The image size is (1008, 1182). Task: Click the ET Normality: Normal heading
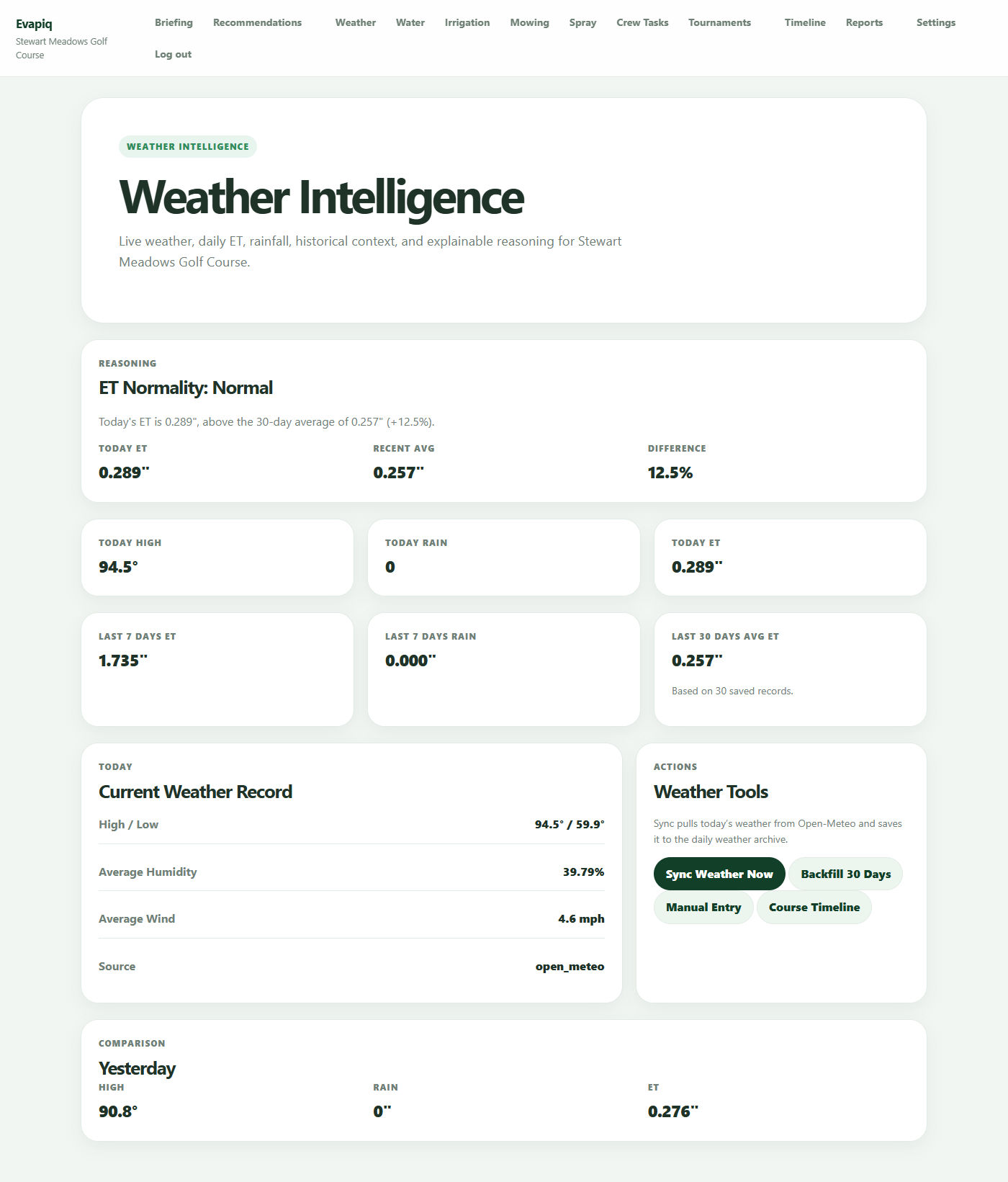[x=186, y=388]
